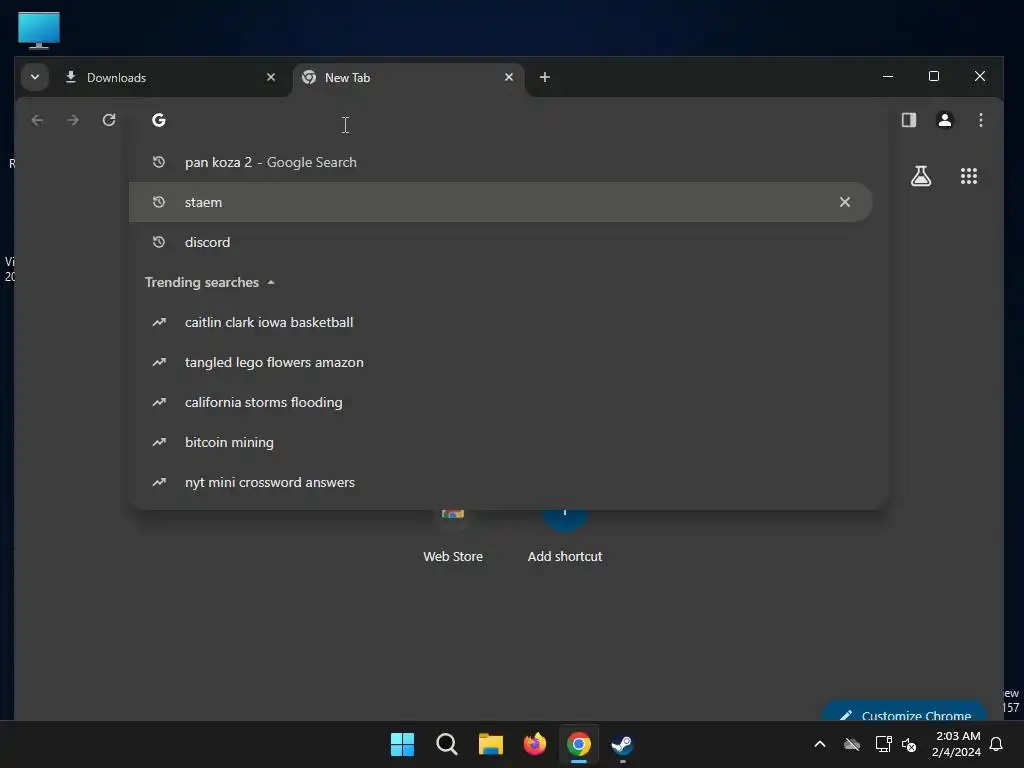Viewport: 1024px width, 768px height.
Task: Switch to the New Tab tab
Action: click(x=409, y=78)
